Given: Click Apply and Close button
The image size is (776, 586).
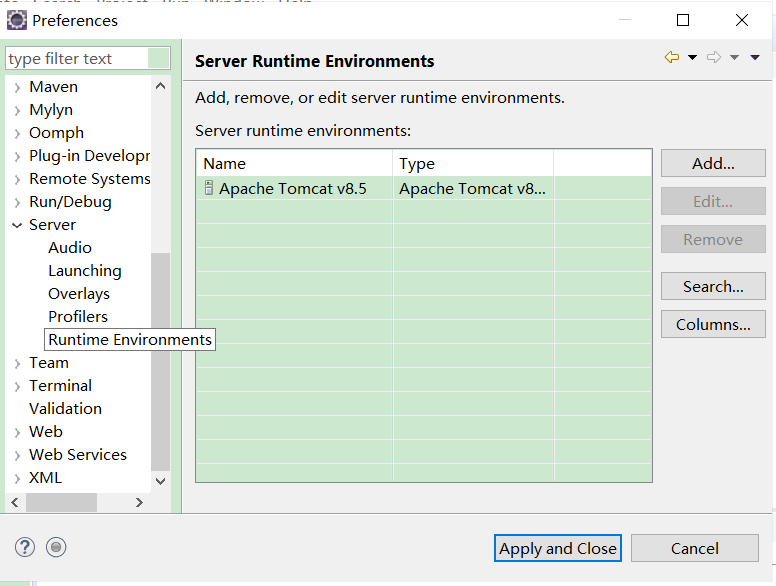Looking at the screenshot, I should coord(558,548).
